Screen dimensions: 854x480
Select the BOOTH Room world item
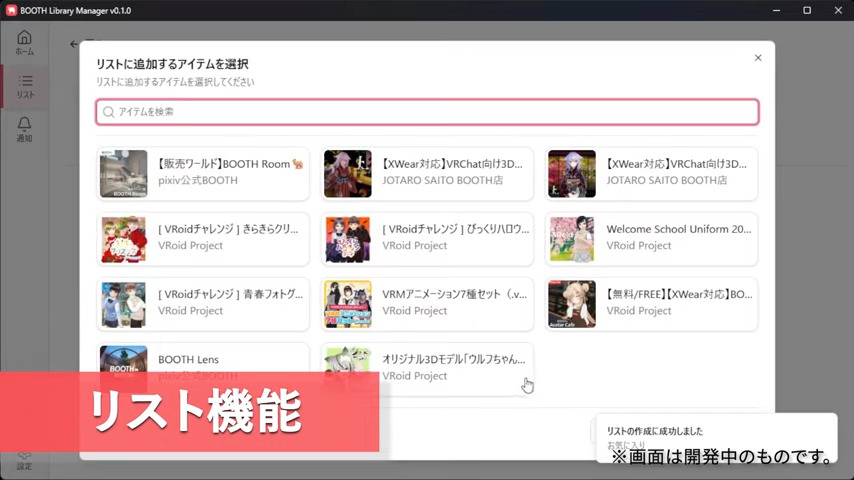(x=203, y=173)
